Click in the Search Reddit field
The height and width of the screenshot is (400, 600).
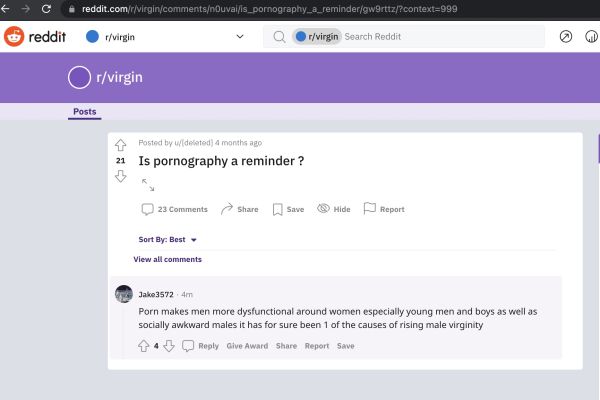pyautogui.click(x=440, y=37)
